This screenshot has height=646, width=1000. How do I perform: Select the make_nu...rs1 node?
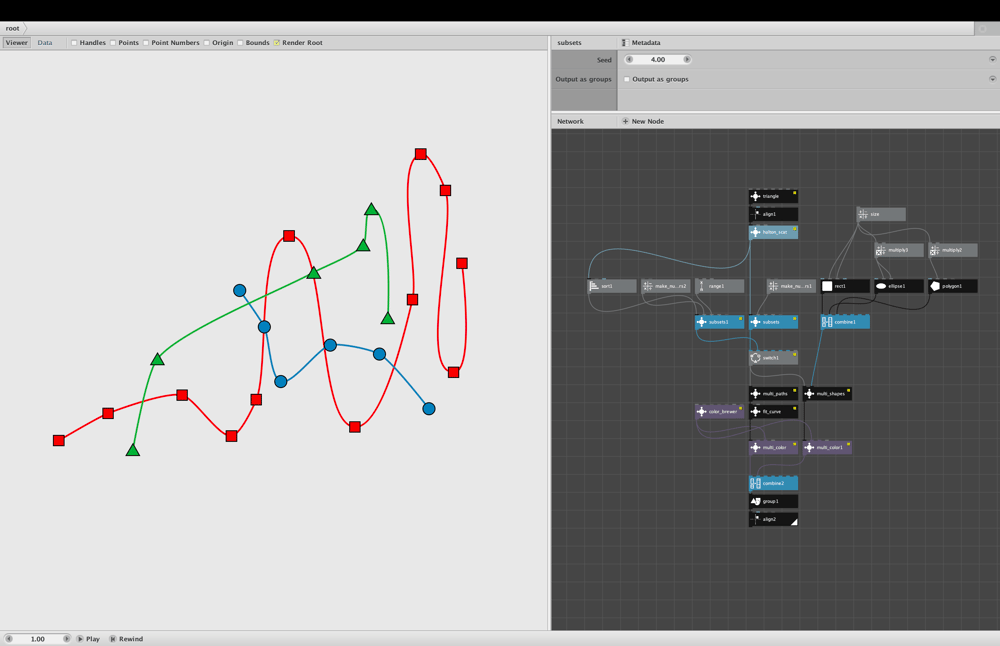coord(791,286)
